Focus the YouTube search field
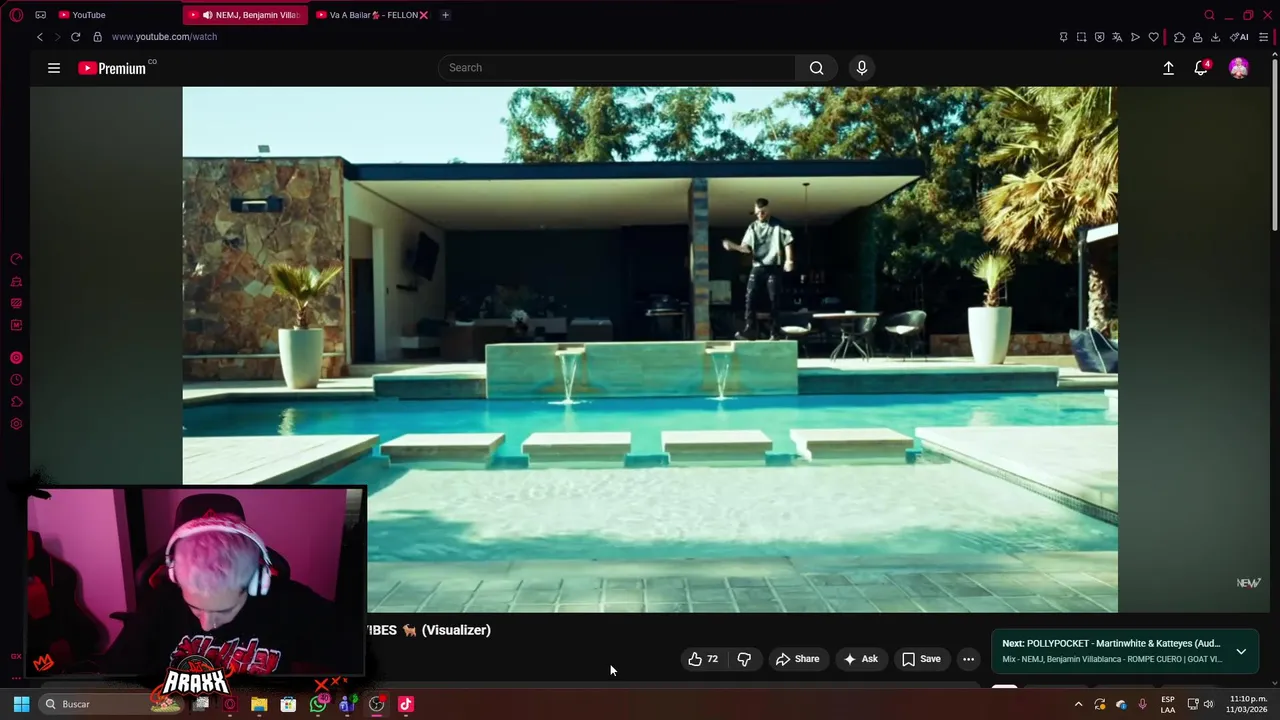Viewport: 1280px width, 720px height. point(617,68)
